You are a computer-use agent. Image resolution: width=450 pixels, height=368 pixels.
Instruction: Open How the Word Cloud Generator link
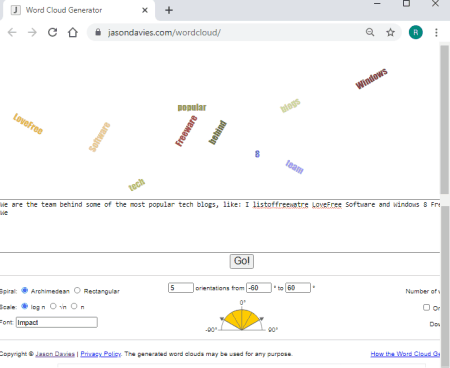click(405, 354)
